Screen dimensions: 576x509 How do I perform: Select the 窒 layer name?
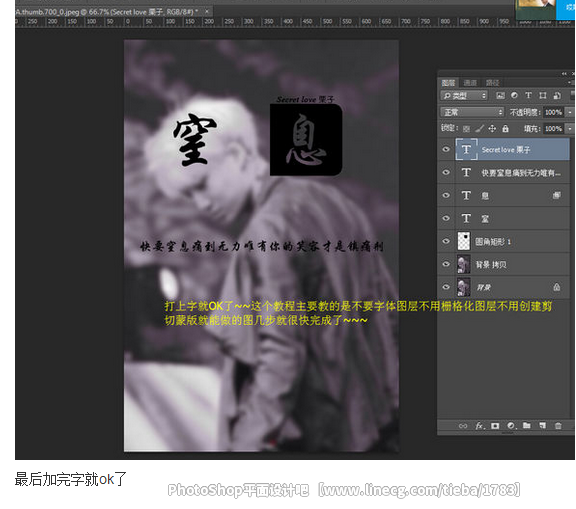pyautogui.click(x=485, y=219)
